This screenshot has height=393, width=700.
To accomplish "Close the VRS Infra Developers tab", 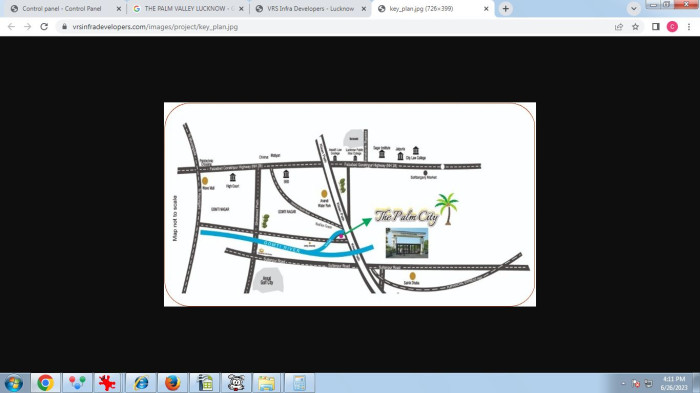I will point(364,8).
